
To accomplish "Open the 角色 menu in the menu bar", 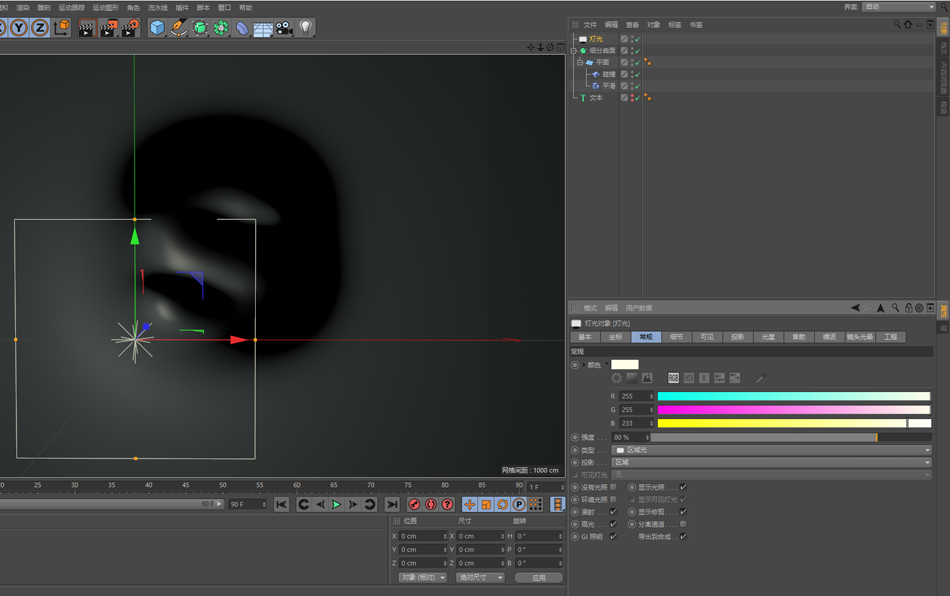I will point(133,8).
